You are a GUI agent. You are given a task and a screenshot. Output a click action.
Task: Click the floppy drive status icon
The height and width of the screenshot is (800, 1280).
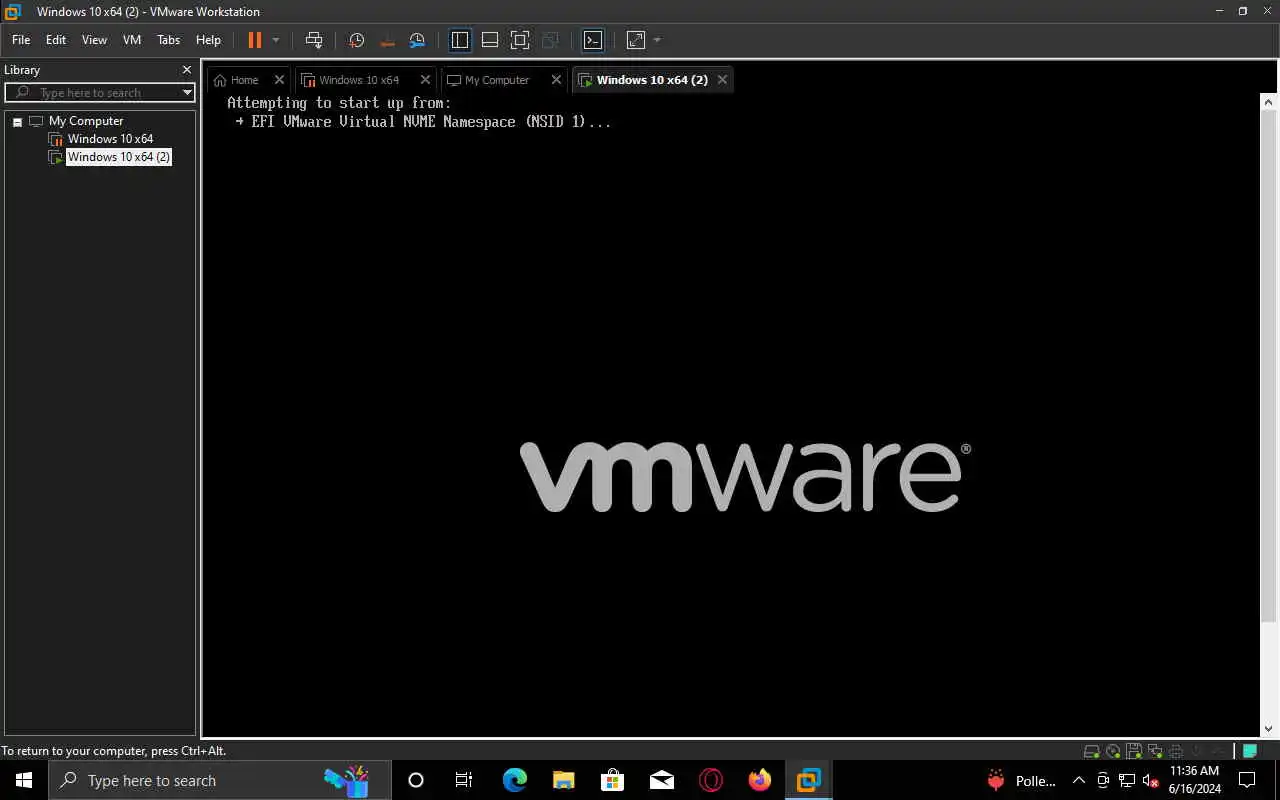1134,751
